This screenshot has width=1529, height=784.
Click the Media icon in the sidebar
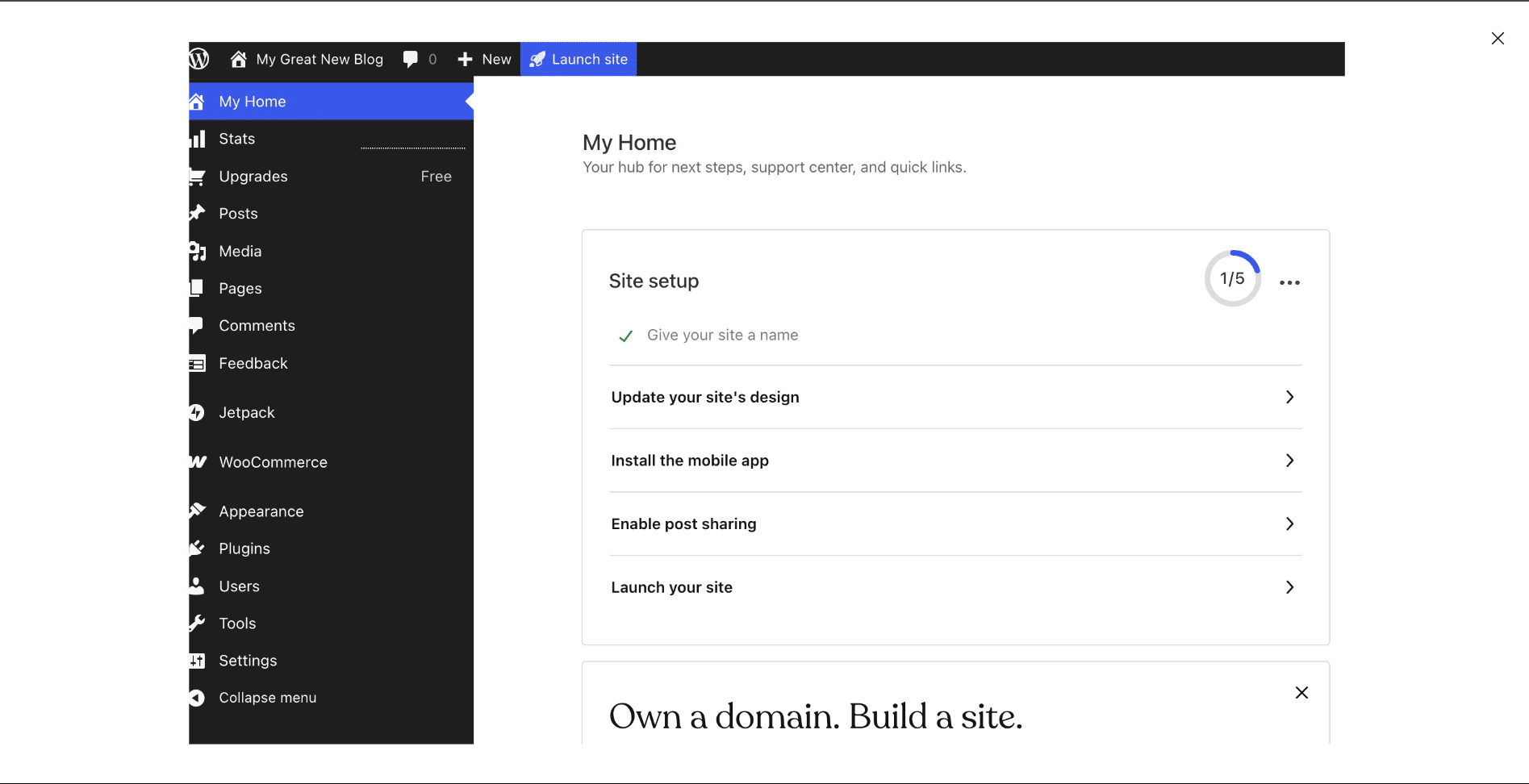198,251
